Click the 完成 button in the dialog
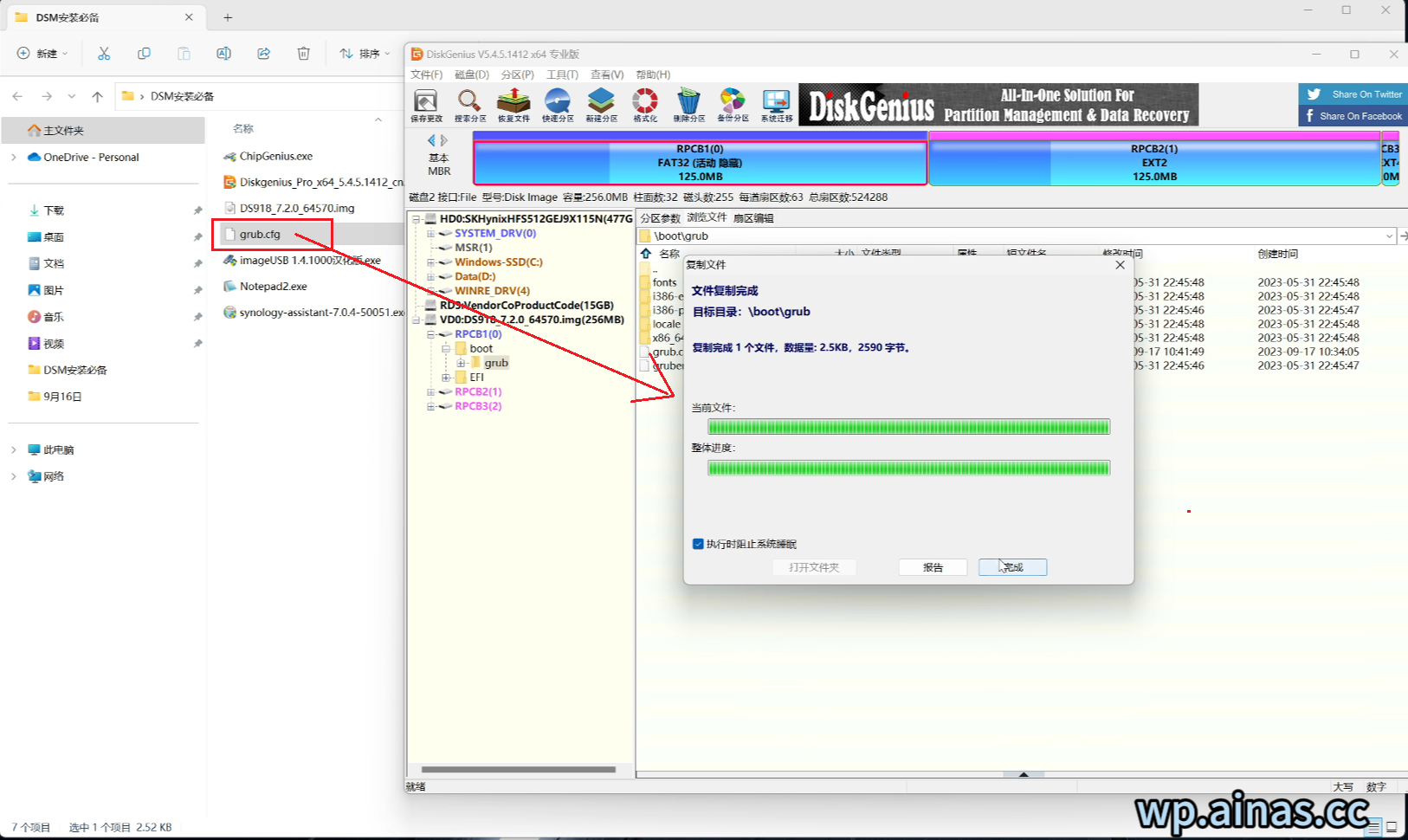1408x840 pixels. [1011, 566]
